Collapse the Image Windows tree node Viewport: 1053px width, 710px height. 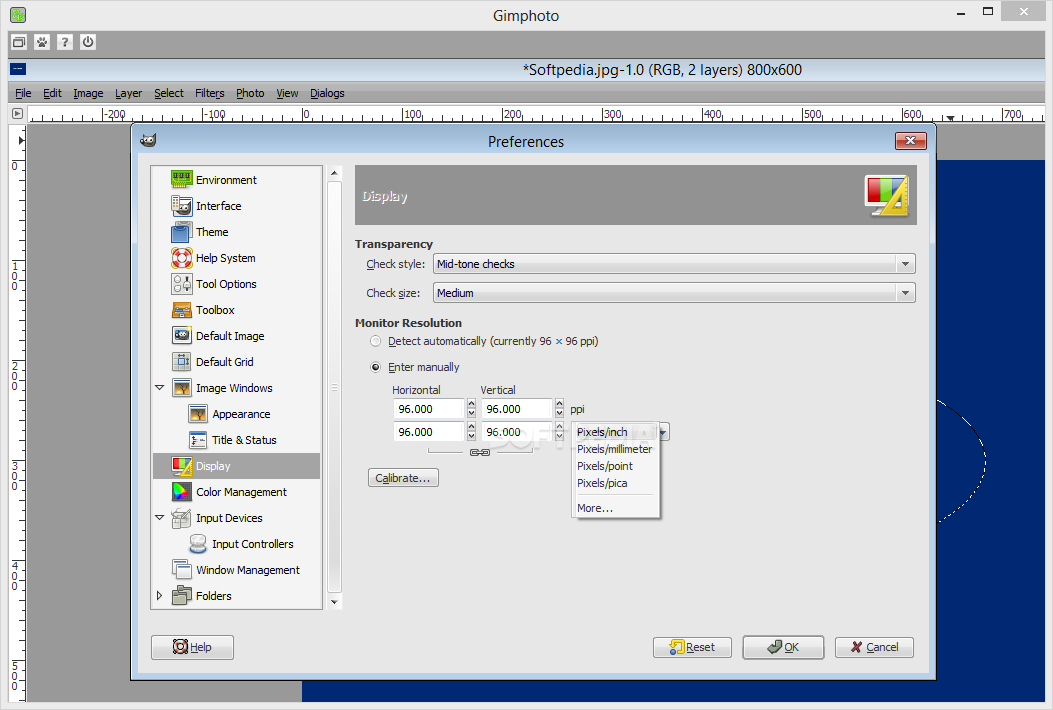point(160,388)
